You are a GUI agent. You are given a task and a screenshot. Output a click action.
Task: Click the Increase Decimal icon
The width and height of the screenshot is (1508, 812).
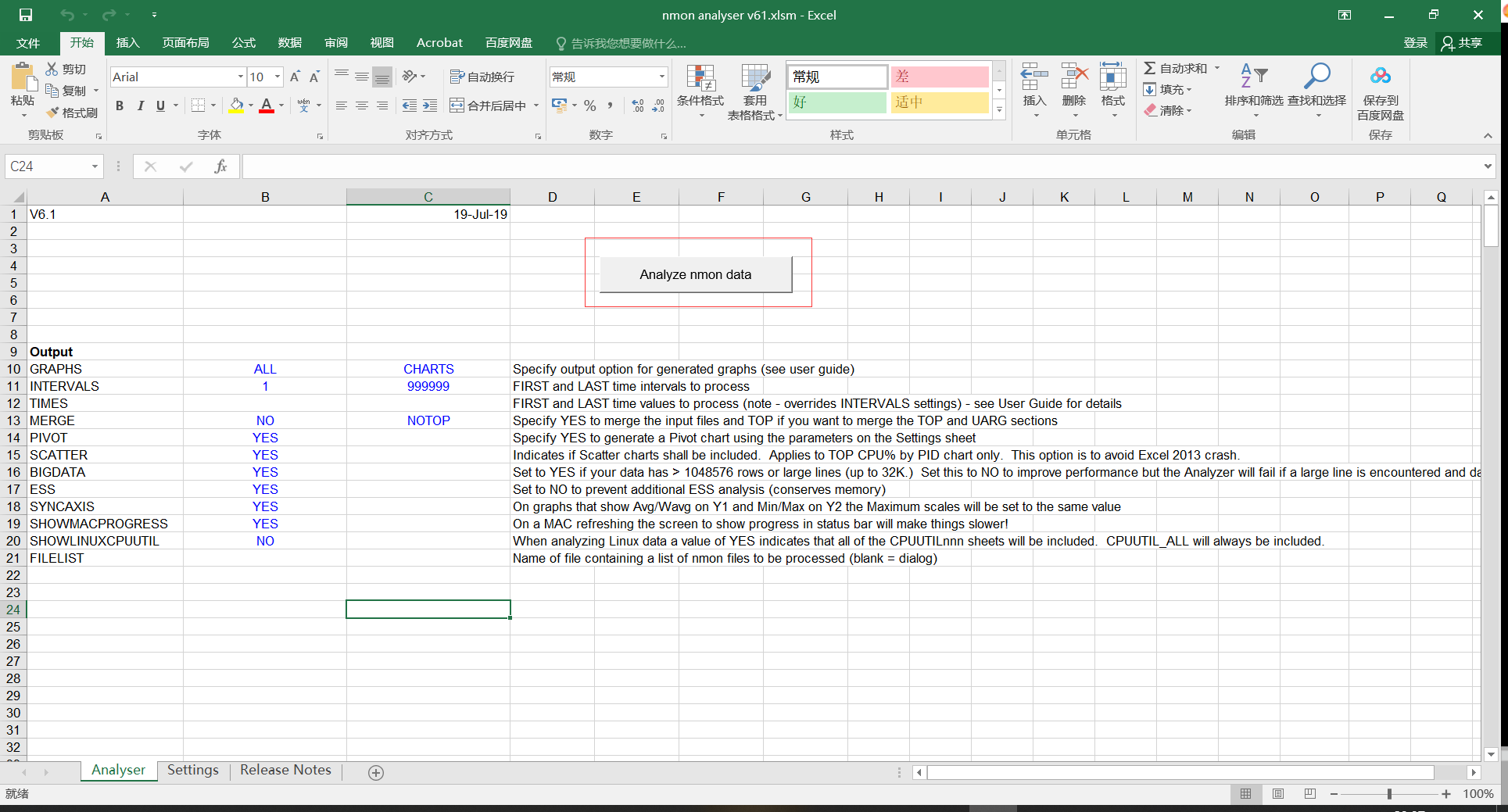tap(638, 106)
